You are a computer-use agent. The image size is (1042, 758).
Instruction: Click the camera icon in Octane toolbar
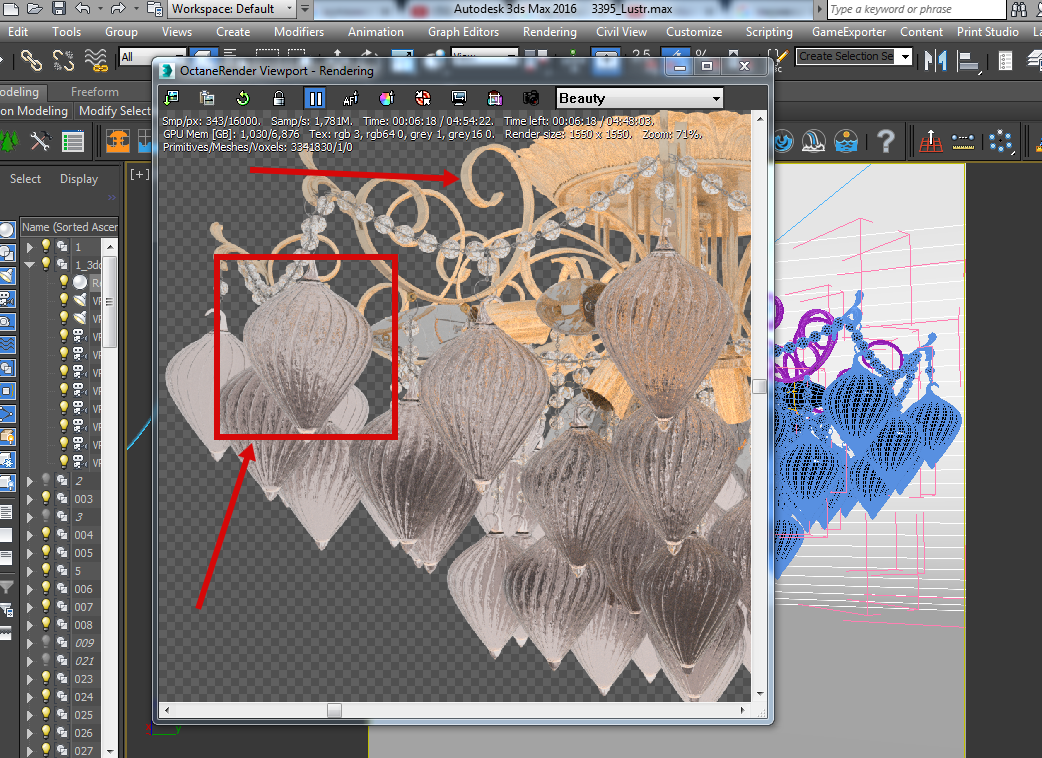[x=530, y=99]
